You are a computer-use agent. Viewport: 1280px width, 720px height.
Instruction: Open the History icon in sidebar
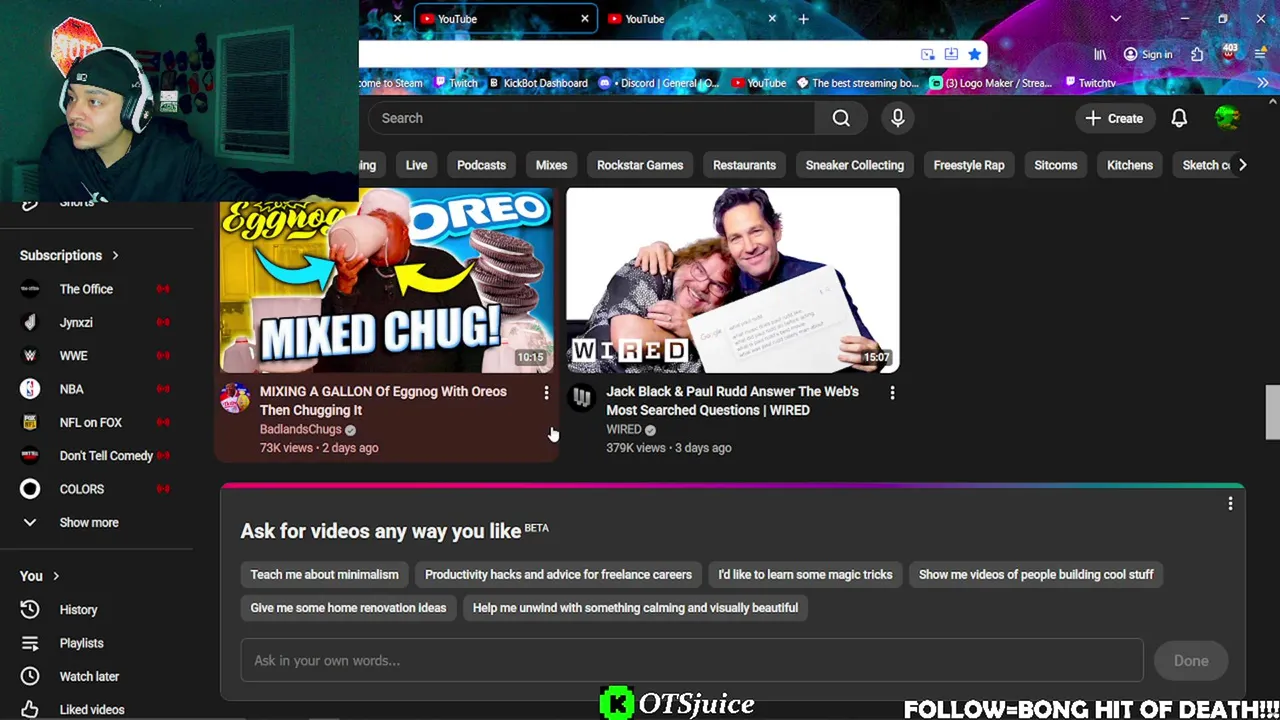[x=30, y=609]
